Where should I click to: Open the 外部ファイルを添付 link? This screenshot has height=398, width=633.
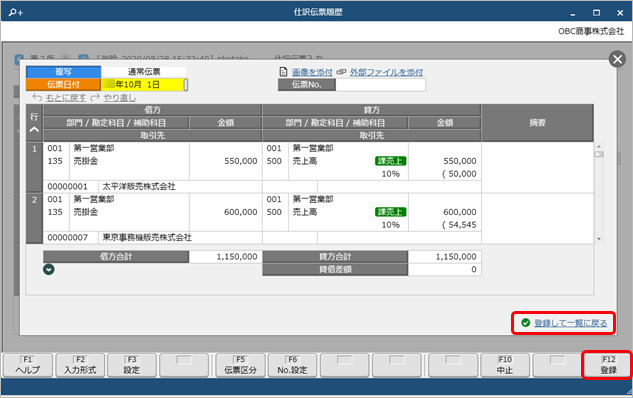pos(386,72)
